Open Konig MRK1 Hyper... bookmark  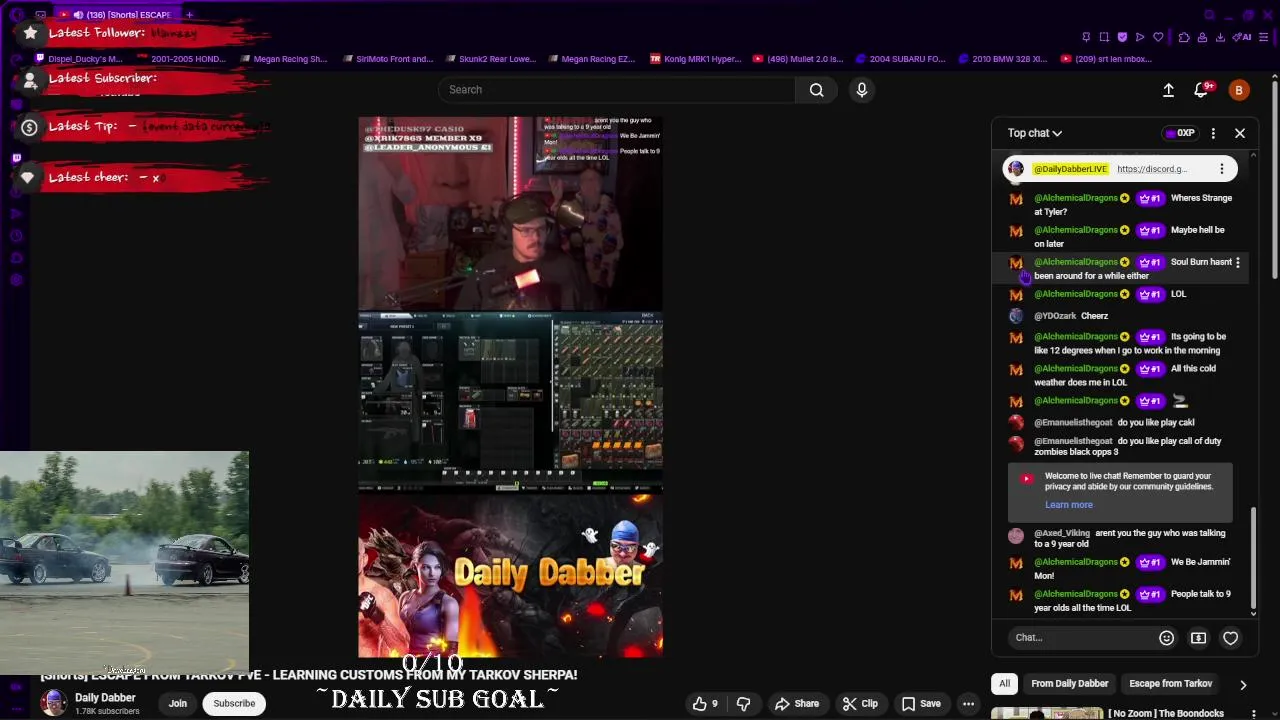point(695,59)
